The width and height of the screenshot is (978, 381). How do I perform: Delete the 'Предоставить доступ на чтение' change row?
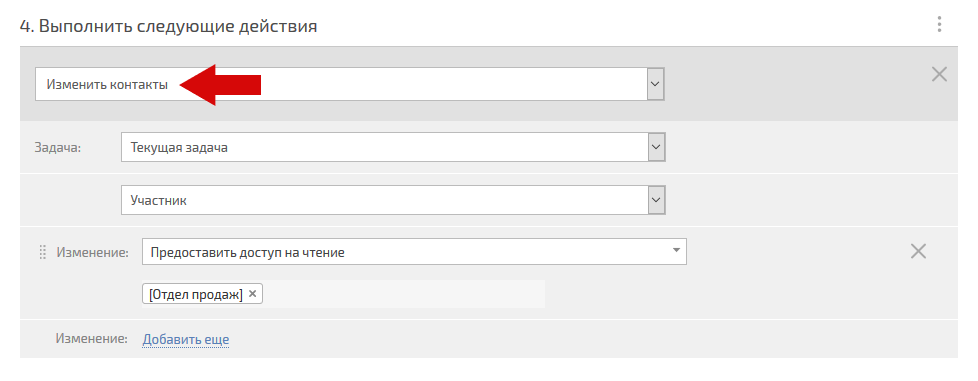coord(918,251)
